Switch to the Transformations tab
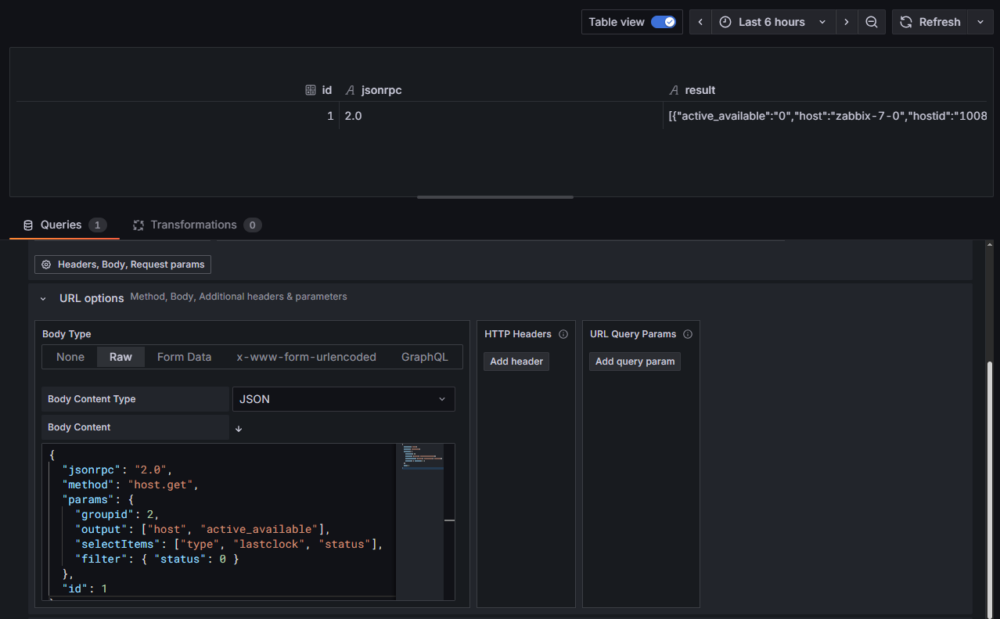 click(193, 225)
